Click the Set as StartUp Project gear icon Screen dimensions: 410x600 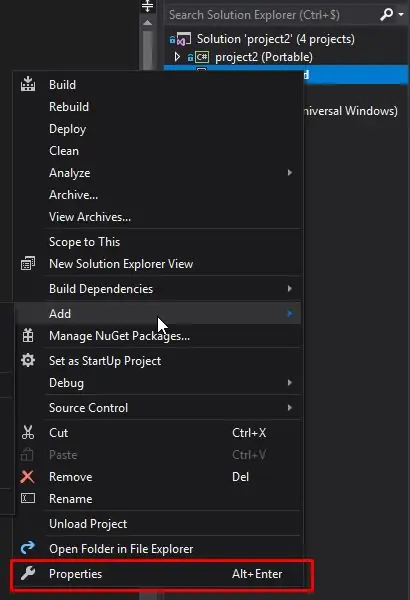(x=28, y=360)
